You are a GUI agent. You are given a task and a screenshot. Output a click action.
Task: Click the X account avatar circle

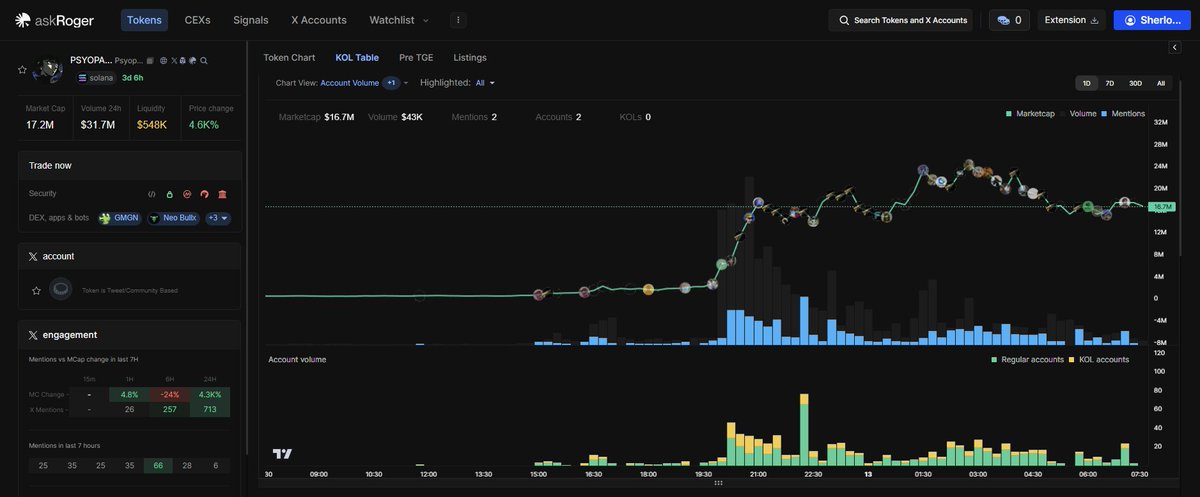[61, 289]
